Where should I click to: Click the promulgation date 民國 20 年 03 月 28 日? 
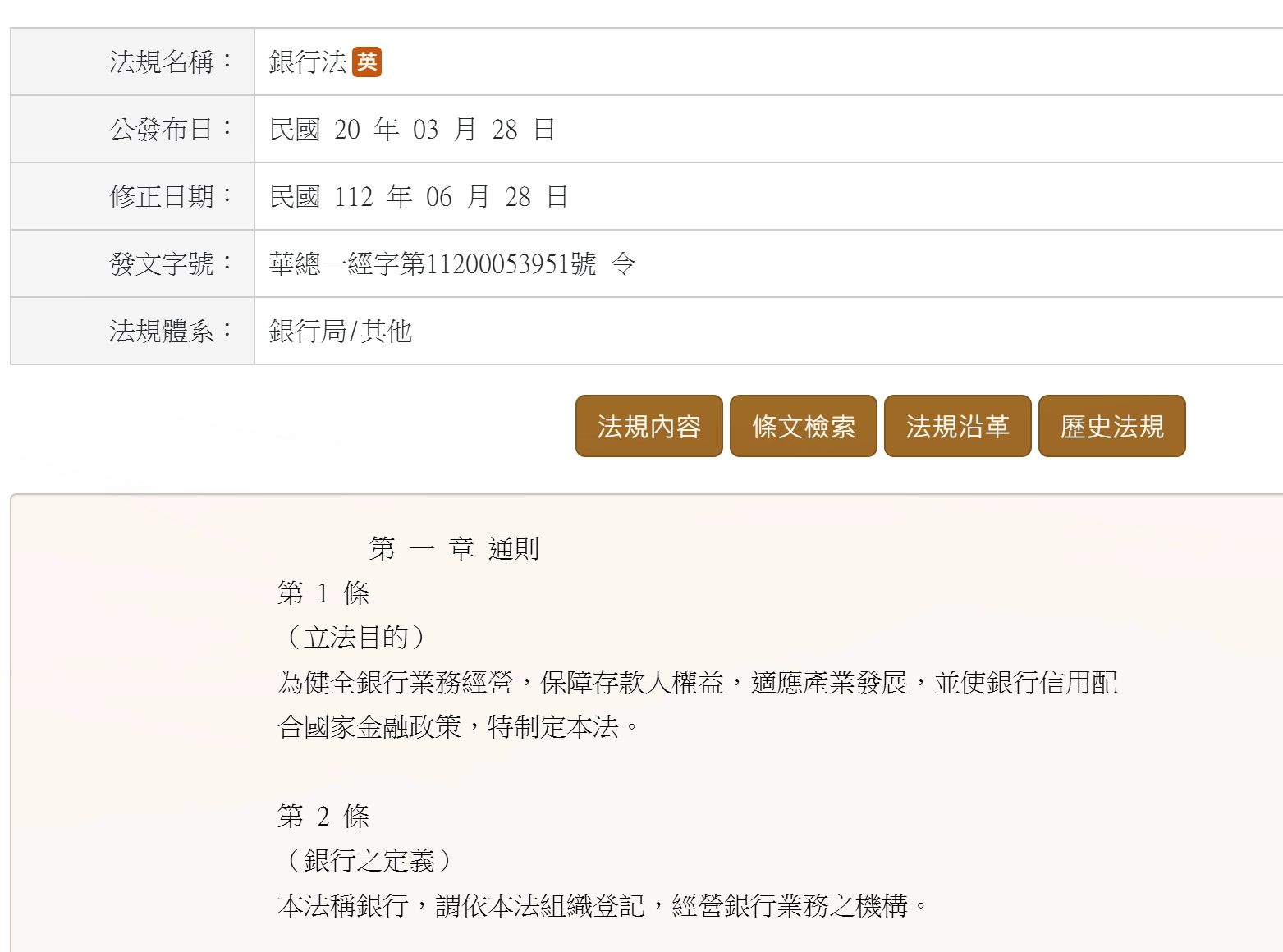(x=412, y=129)
